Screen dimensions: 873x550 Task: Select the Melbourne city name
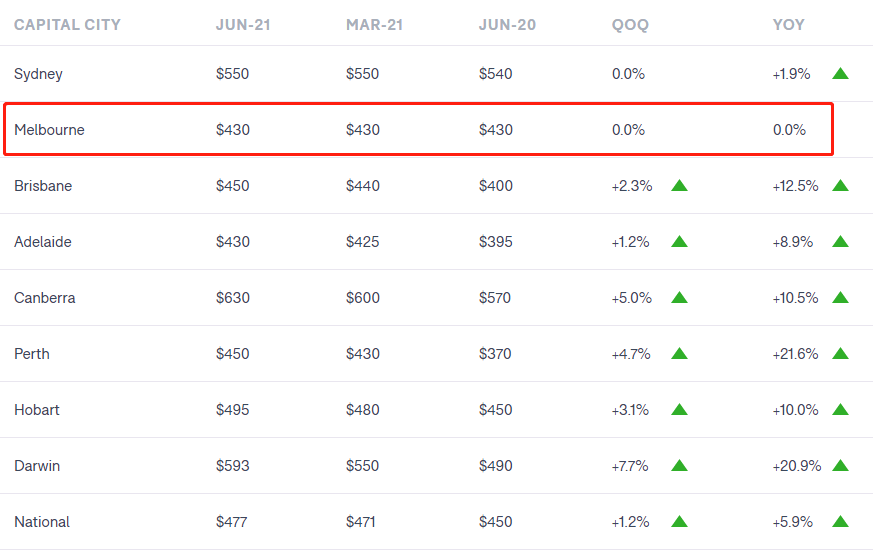point(50,130)
